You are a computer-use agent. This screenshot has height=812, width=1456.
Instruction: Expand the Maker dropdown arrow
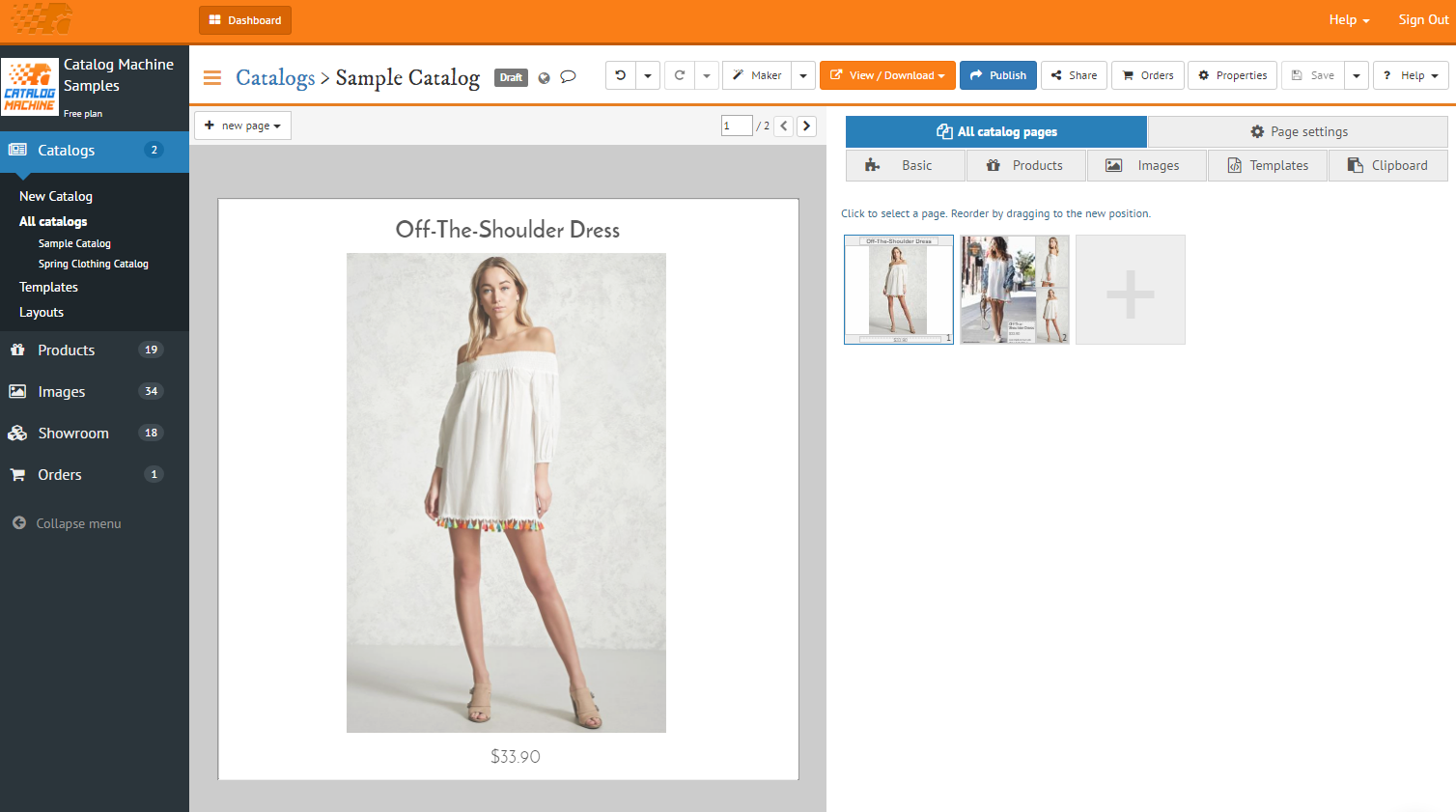[x=803, y=75]
